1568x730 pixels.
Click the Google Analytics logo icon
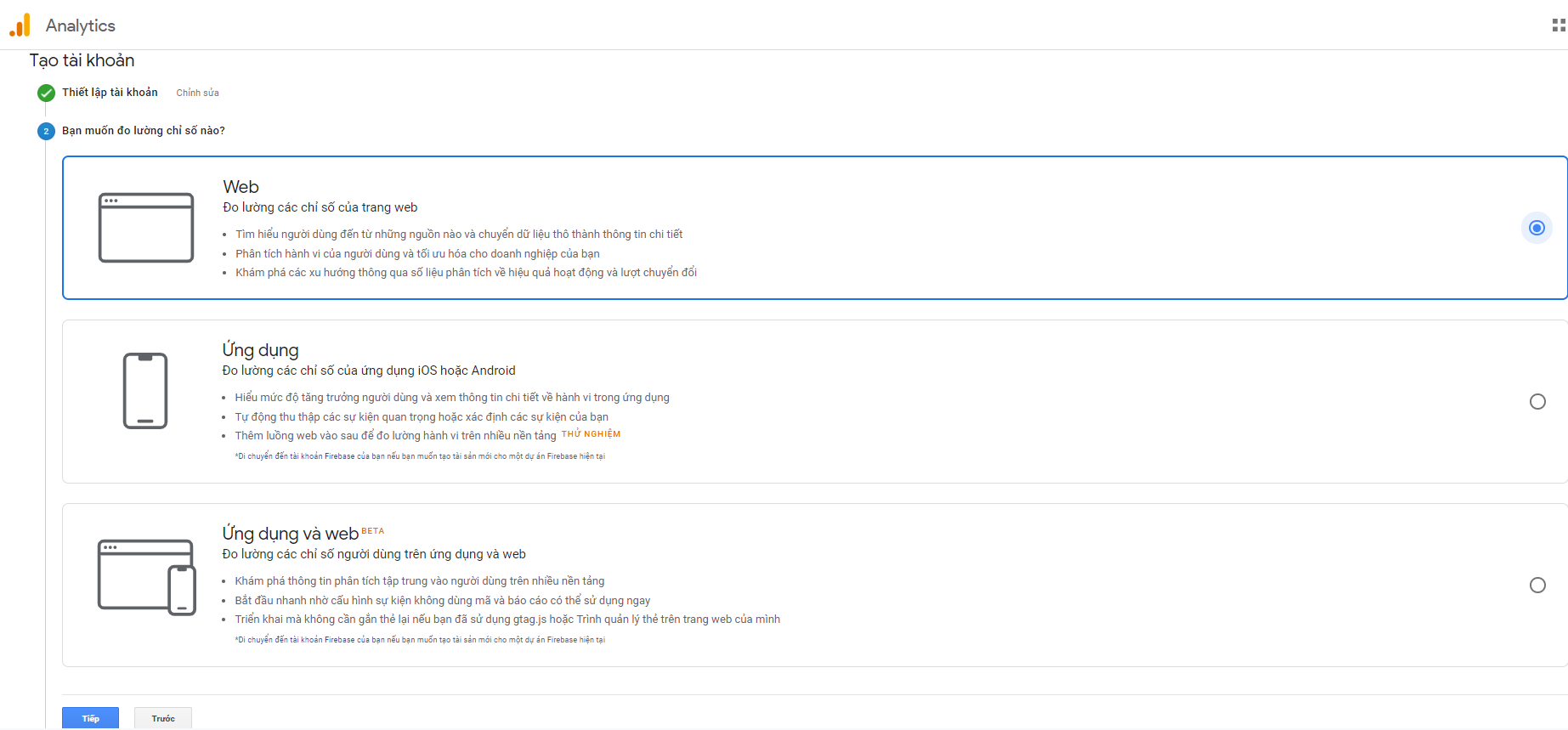pos(20,25)
